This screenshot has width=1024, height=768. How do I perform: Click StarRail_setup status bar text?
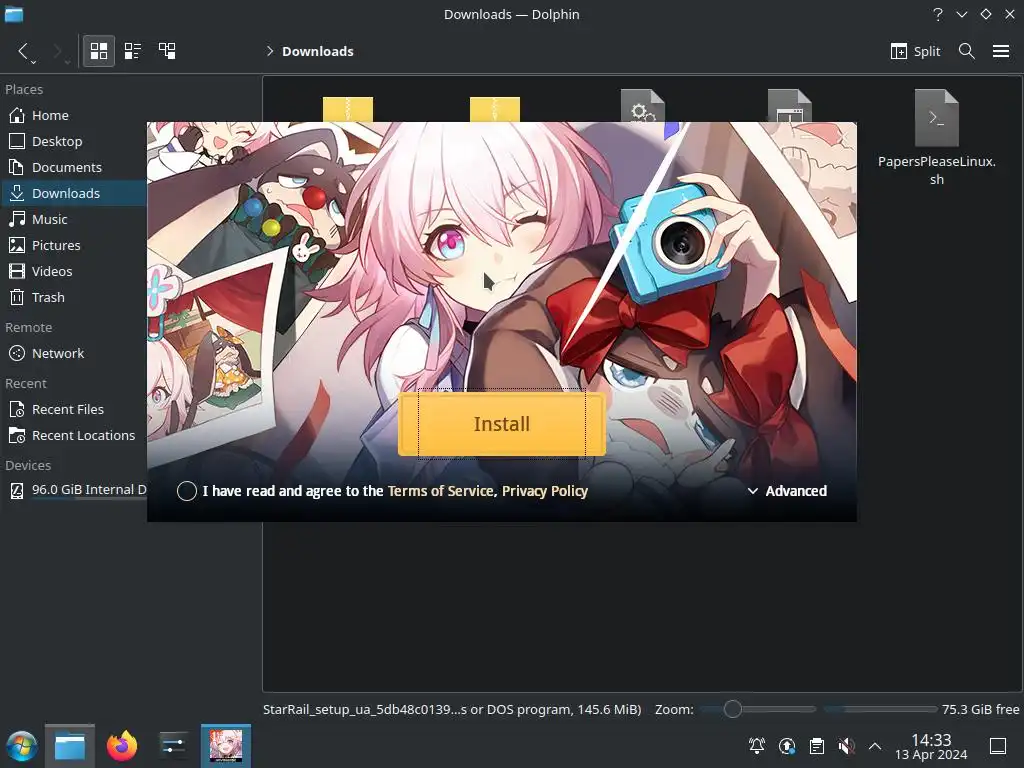coord(452,709)
